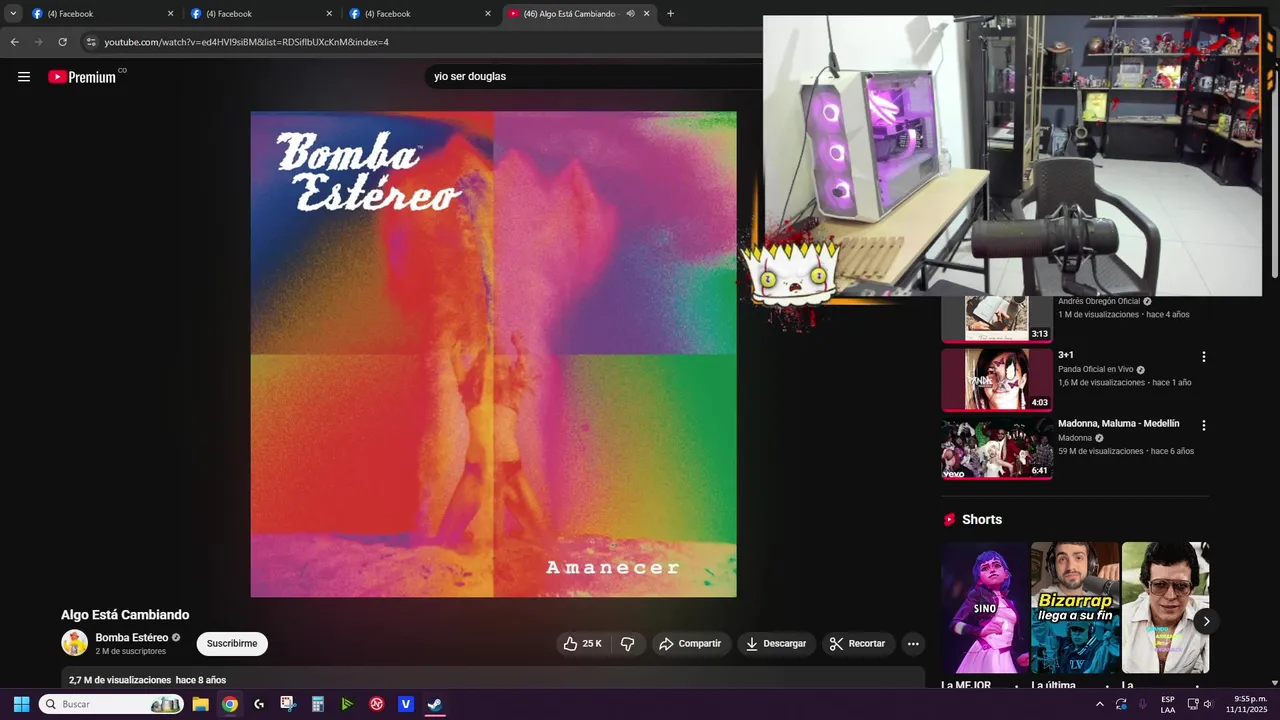
Task: Open the blue V app on taskbar
Action: point(406,704)
